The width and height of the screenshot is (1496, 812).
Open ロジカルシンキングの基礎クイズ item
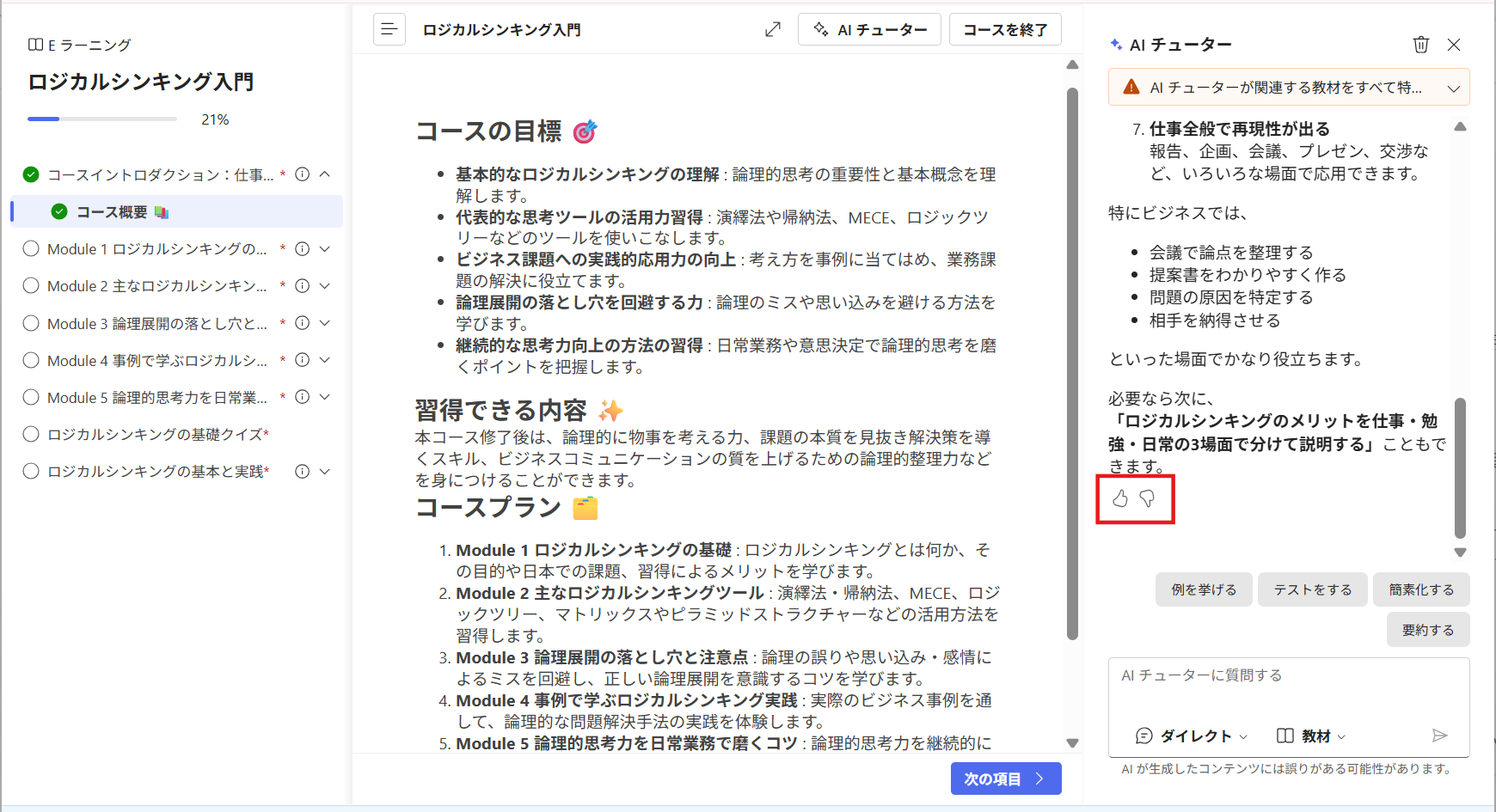tap(158, 434)
